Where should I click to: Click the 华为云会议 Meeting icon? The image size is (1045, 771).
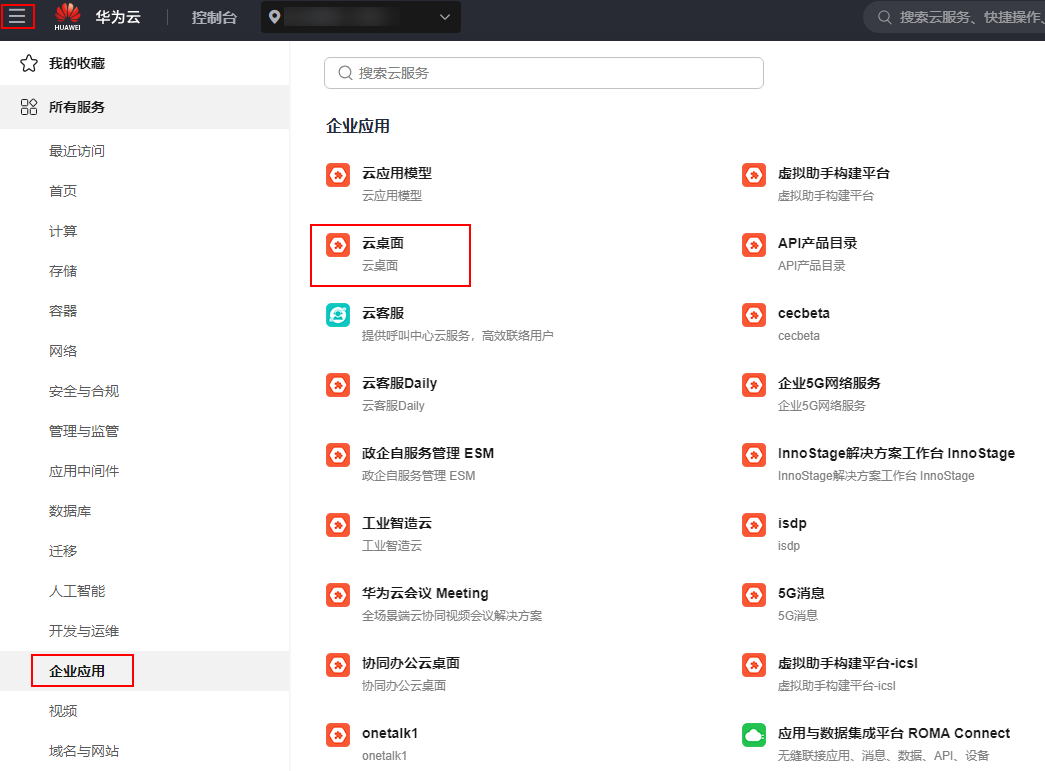click(x=338, y=595)
